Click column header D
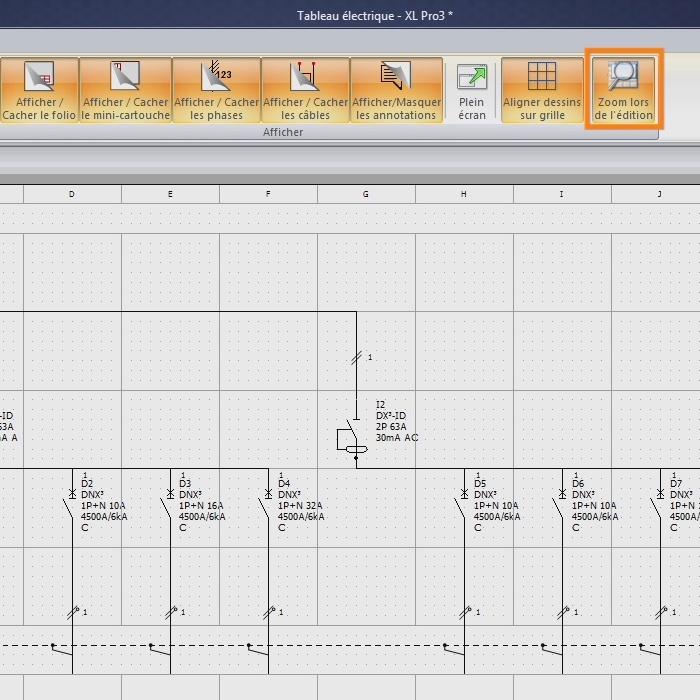 [72, 194]
